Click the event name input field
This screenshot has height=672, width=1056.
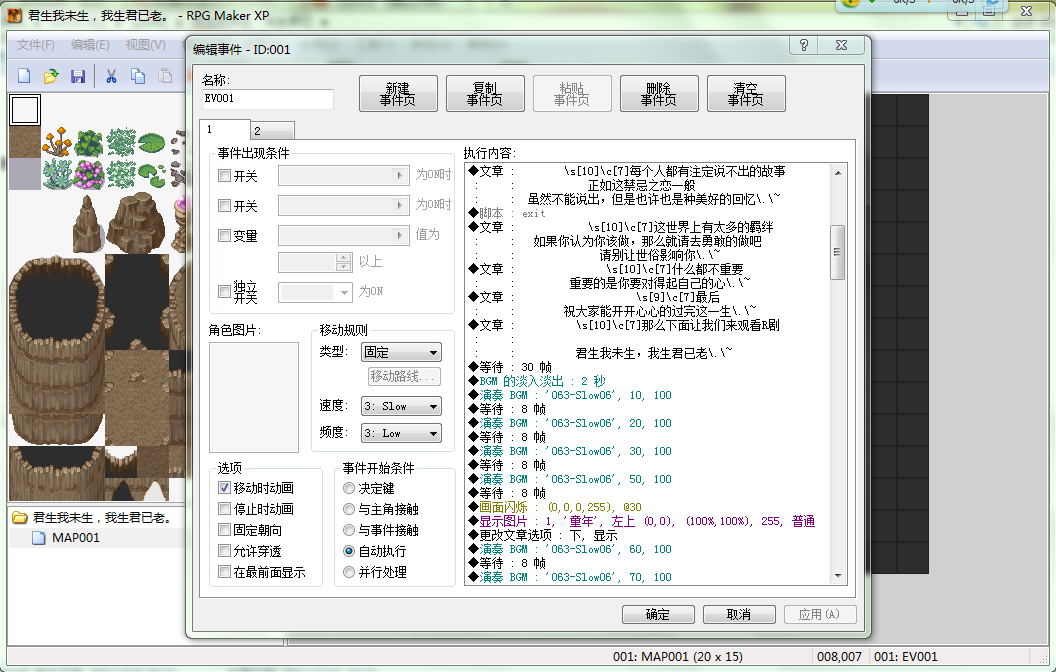pyautogui.click(x=267, y=99)
